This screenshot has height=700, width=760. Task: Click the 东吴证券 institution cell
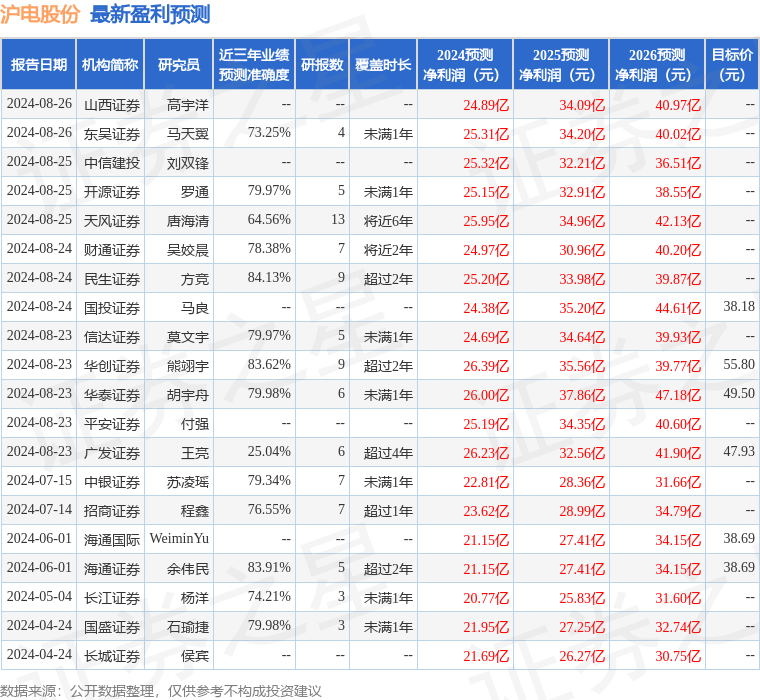click(x=112, y=134)
